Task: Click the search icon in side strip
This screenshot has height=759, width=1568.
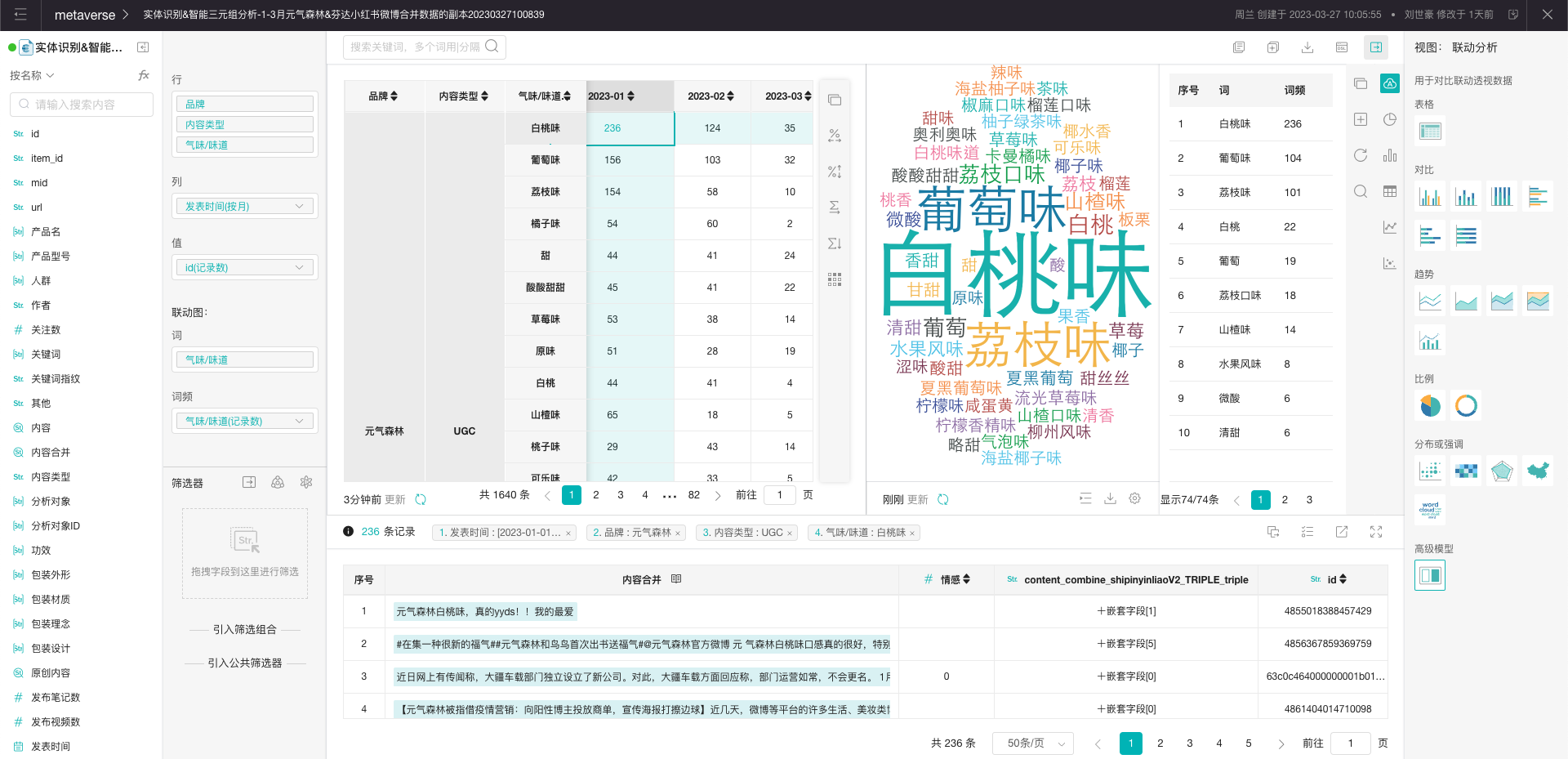Action: 1361,191
